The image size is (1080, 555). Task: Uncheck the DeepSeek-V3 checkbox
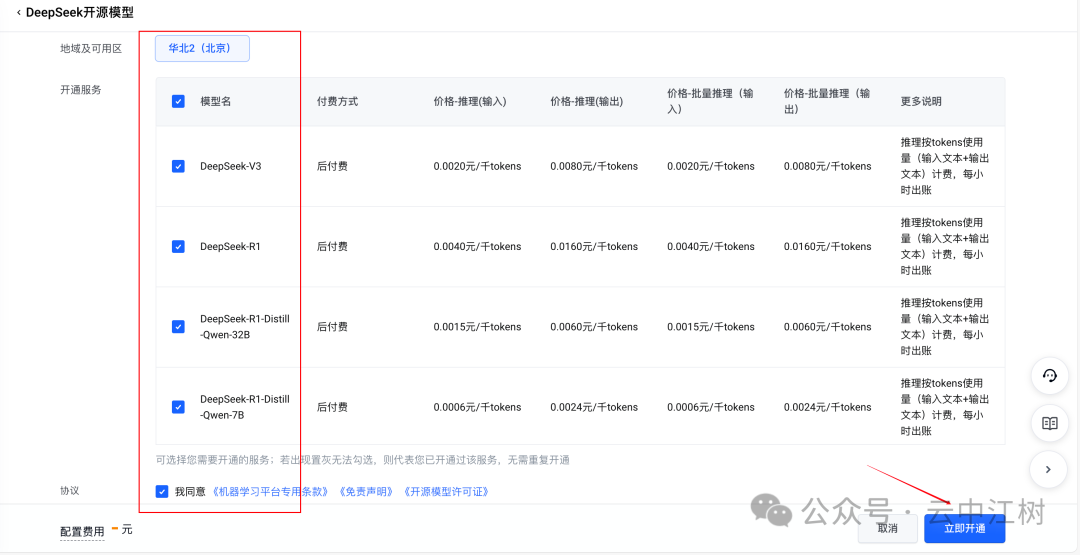point(178,166)
